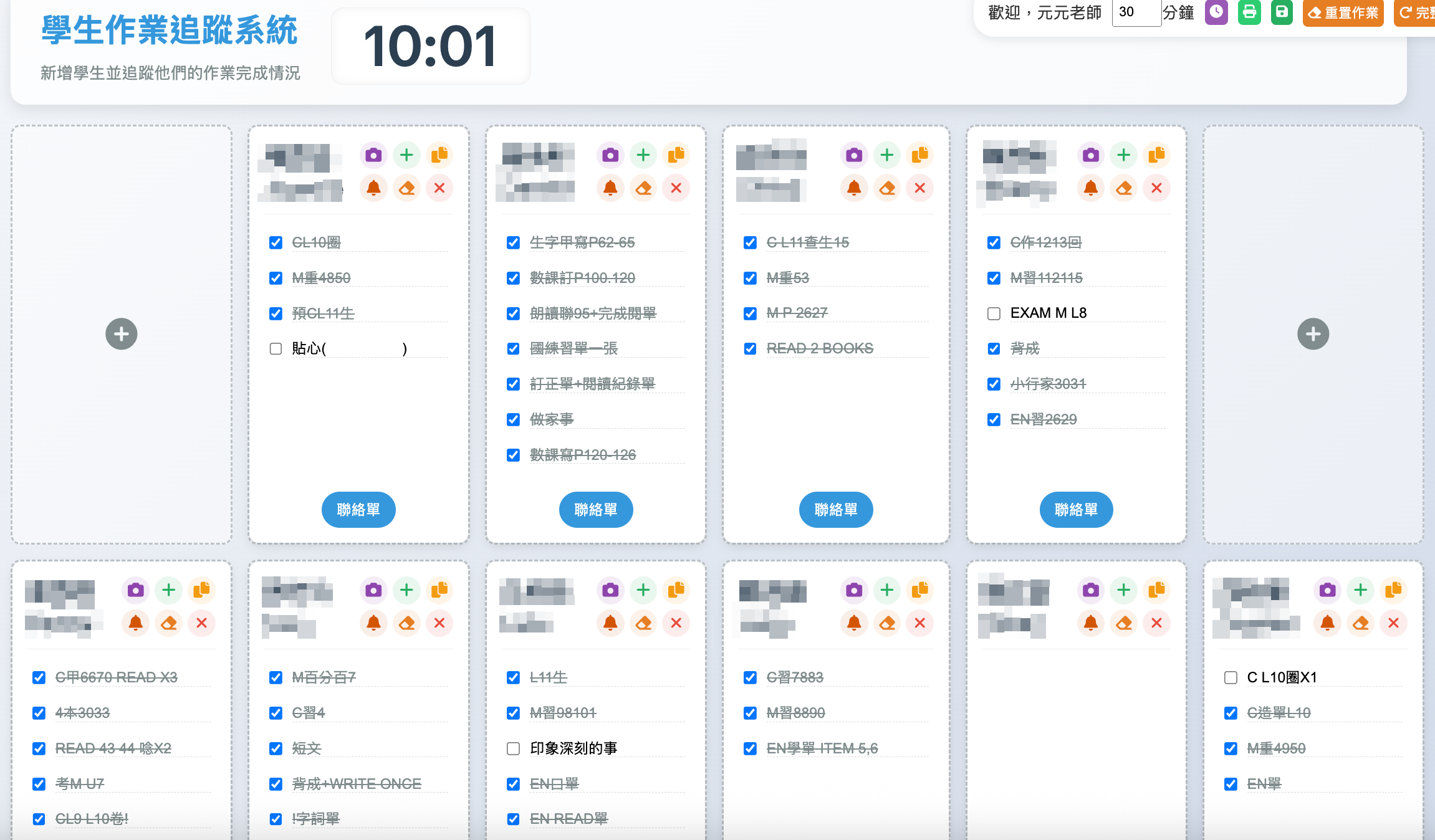Check the 貼心( ) task checkbox

tap(276, 348)
